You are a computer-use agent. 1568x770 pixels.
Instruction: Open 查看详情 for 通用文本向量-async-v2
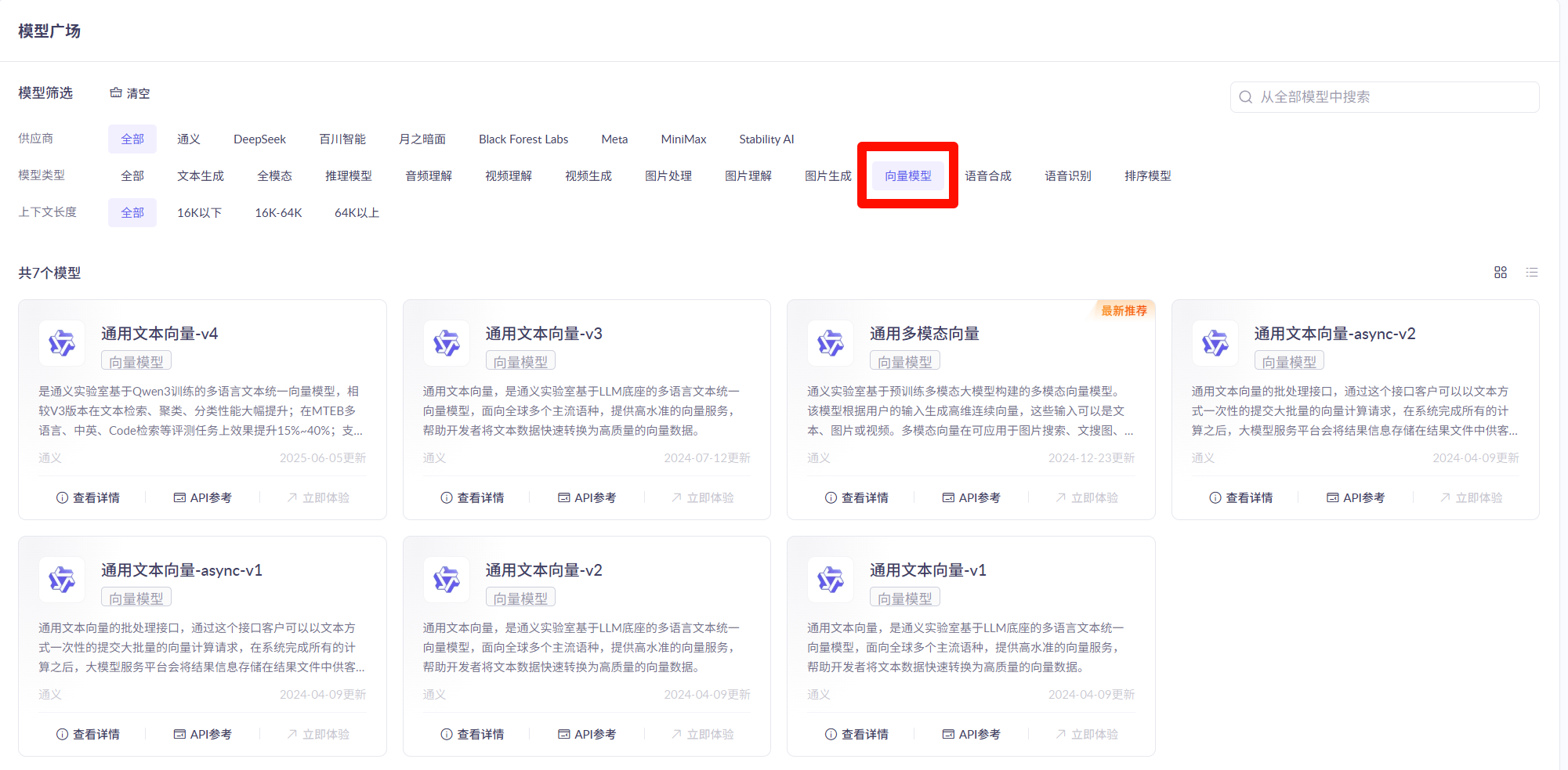[x=1241, y=498]
